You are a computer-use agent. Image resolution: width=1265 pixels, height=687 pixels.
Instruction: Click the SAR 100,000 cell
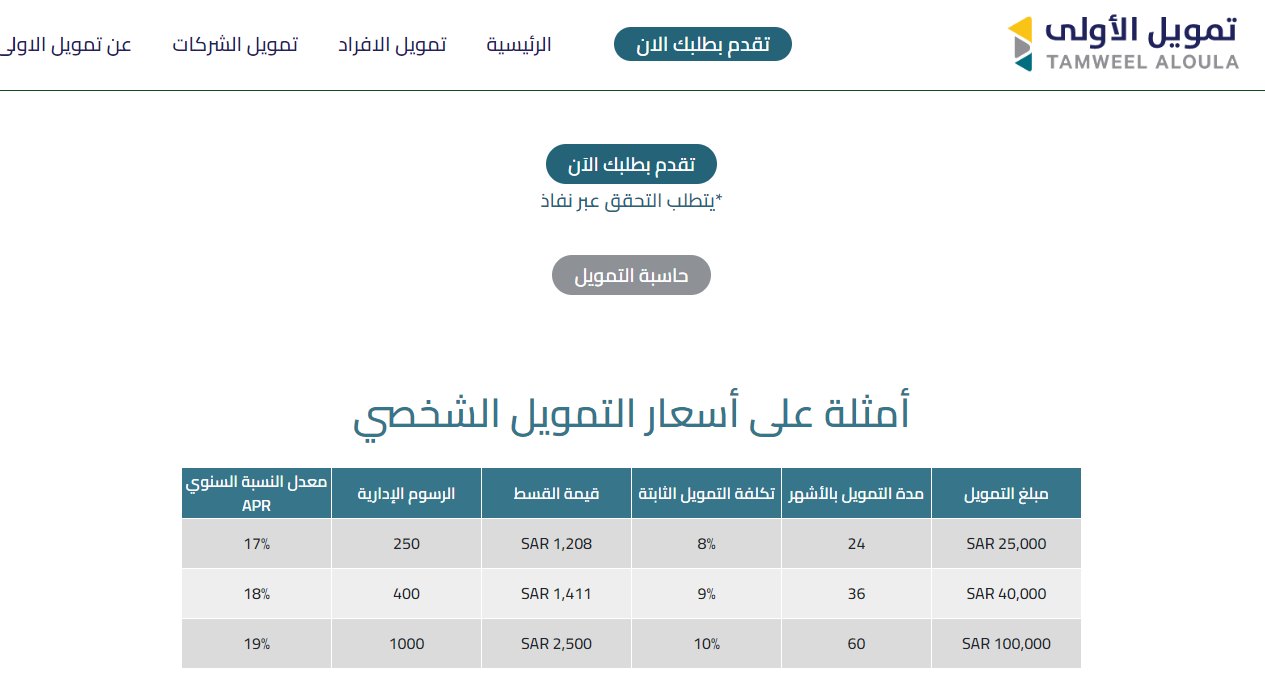(1006, 644)
